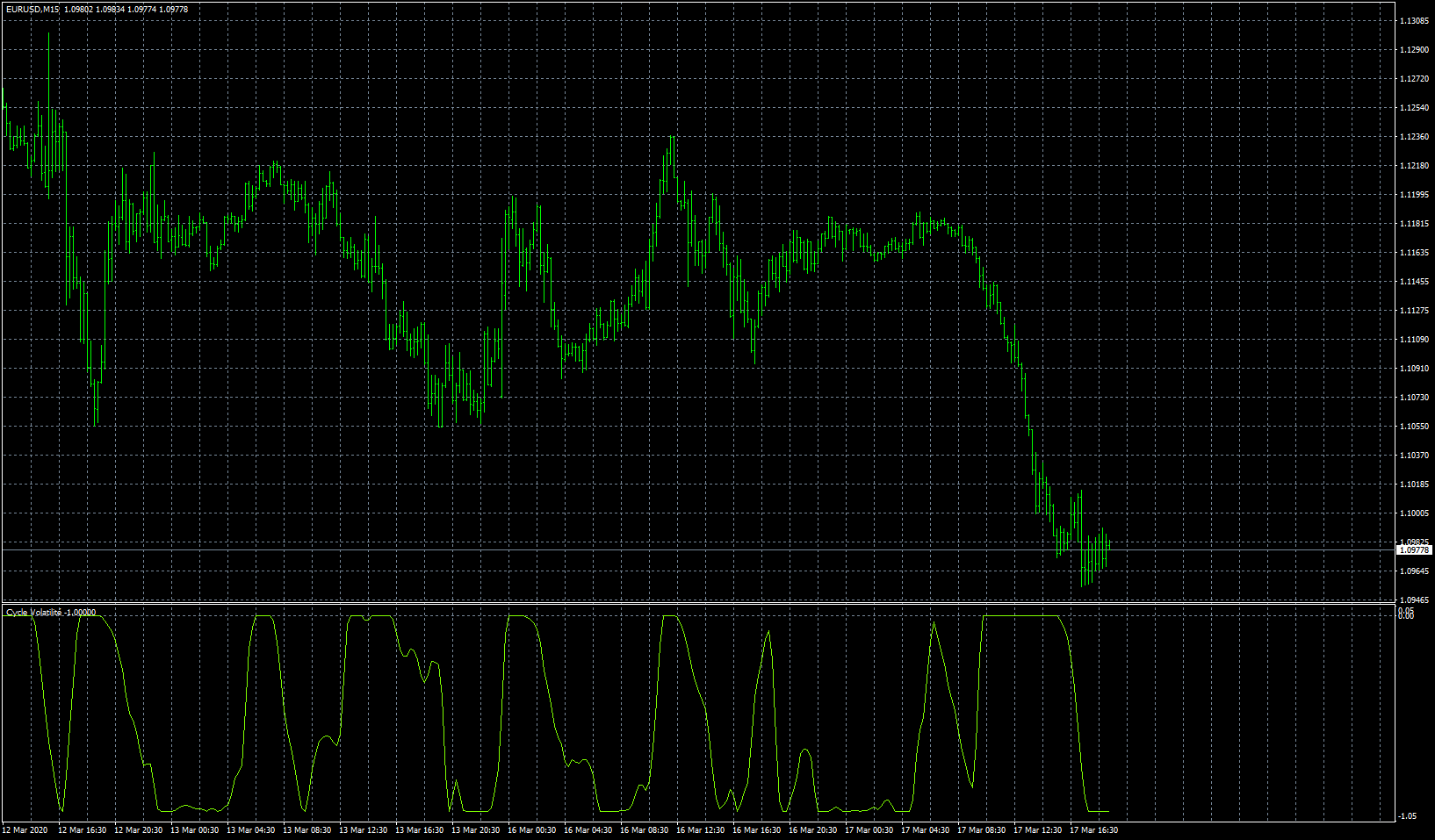Click time axis label 17 Mar 04:30

click(926, 830)
